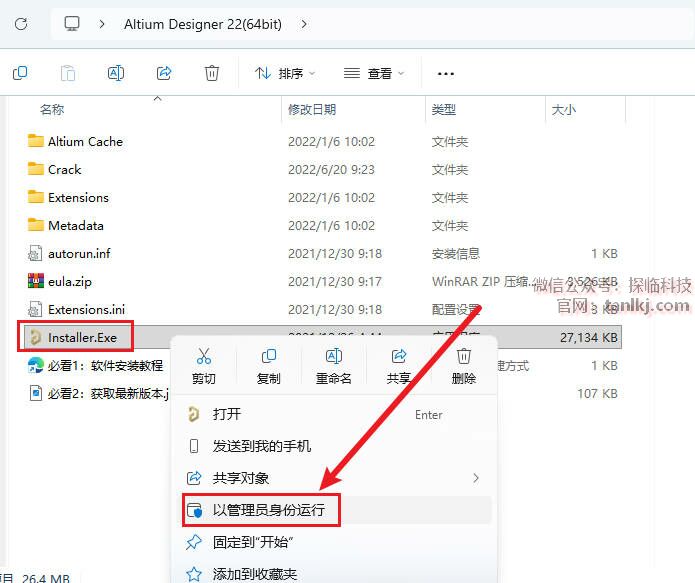
Task: Click 复制 copy in context menu
Action: tap(268, 366)
